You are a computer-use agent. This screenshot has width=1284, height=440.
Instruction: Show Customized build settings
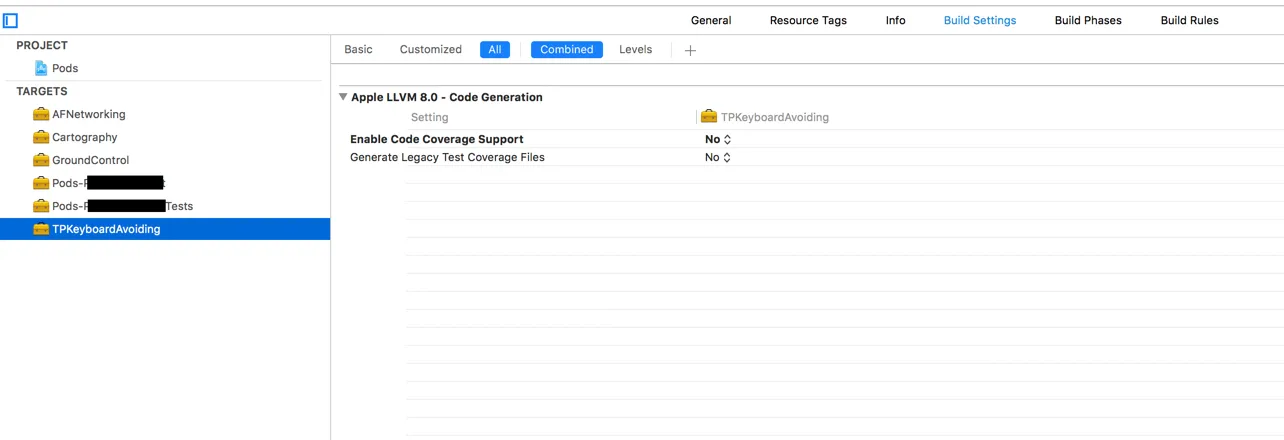coord(430,50)
